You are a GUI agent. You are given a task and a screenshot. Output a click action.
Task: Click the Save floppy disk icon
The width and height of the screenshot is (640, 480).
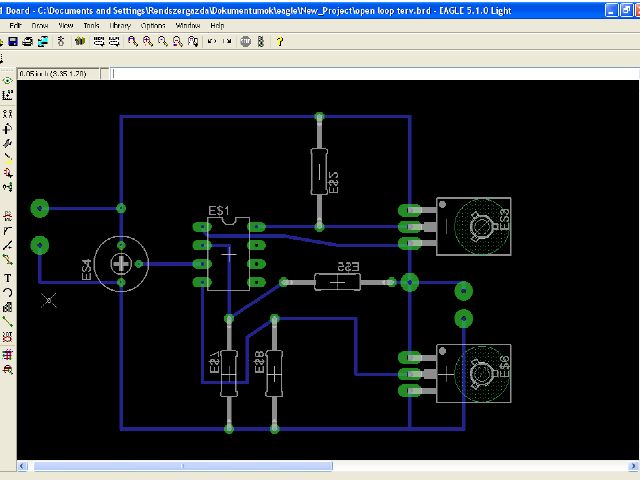click(x=13, y=41)
